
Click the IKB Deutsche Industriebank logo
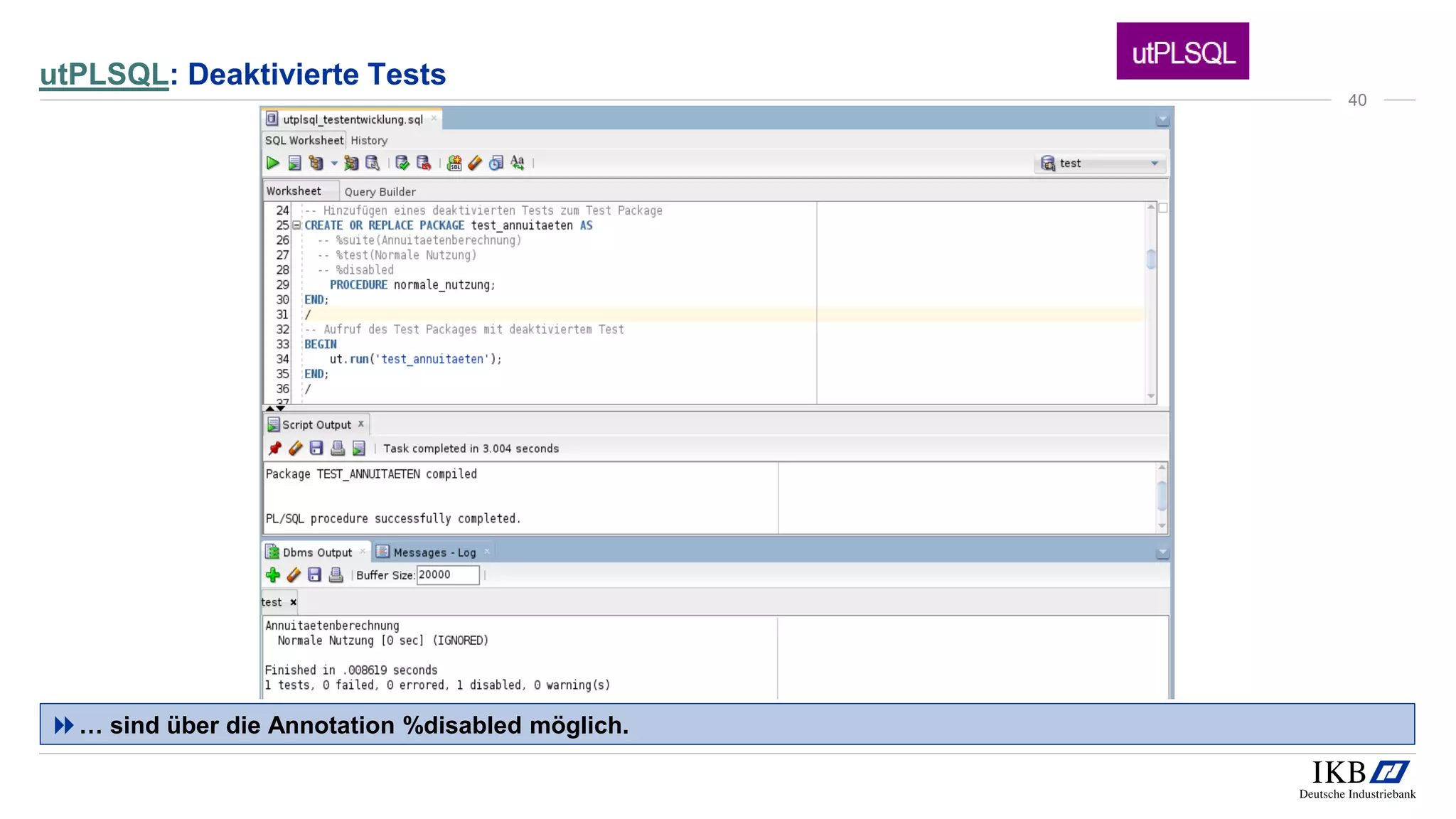[1356, 779]
